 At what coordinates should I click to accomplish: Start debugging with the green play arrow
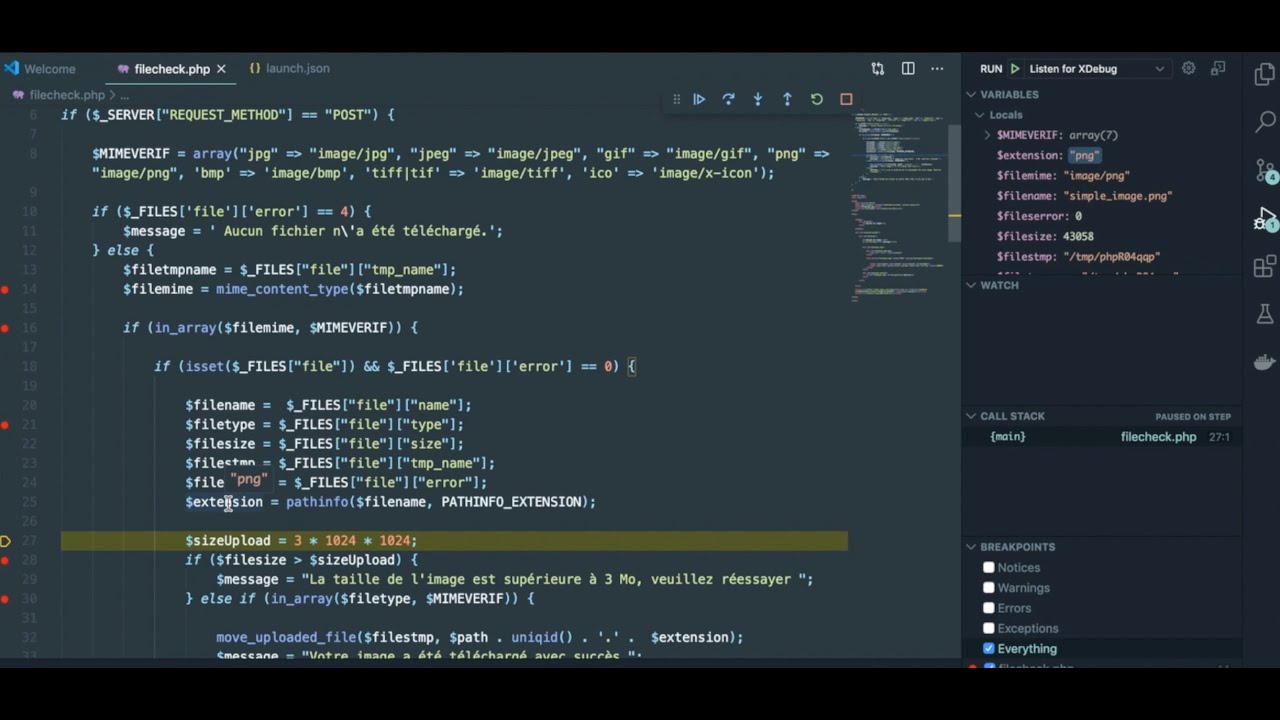click(1015, 69)
